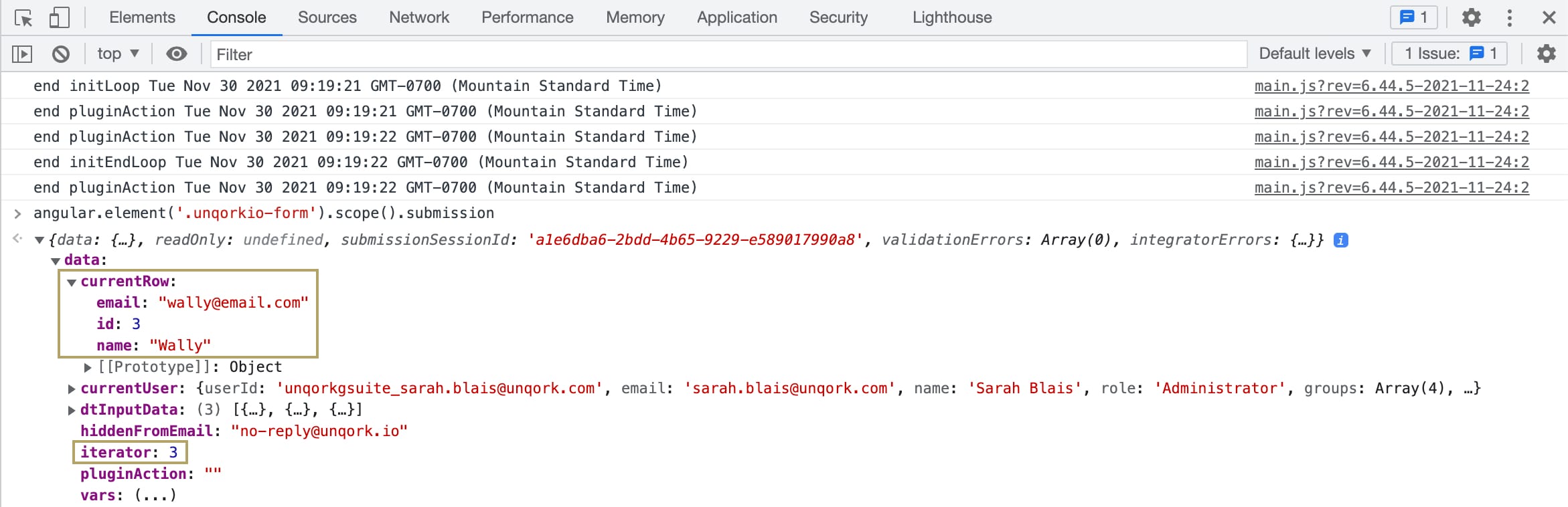Open the Security tab

(838, 17)
